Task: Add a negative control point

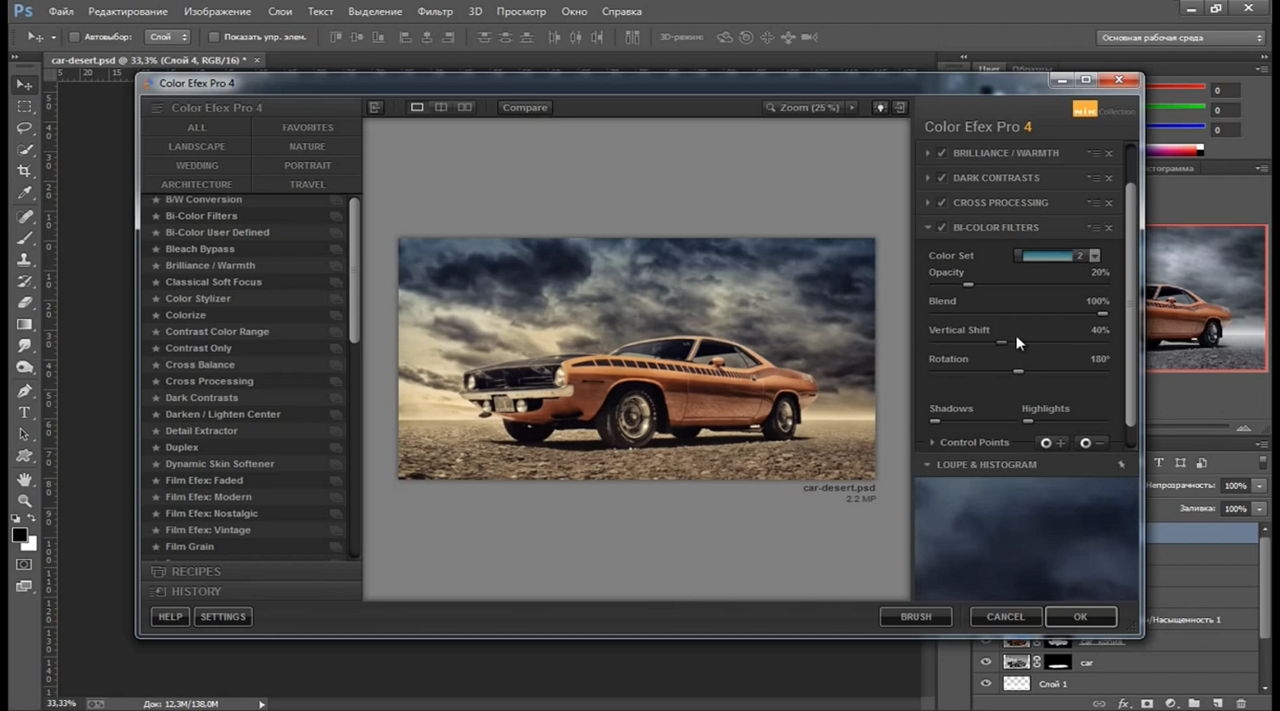Action: click(x=1092, y=442)
